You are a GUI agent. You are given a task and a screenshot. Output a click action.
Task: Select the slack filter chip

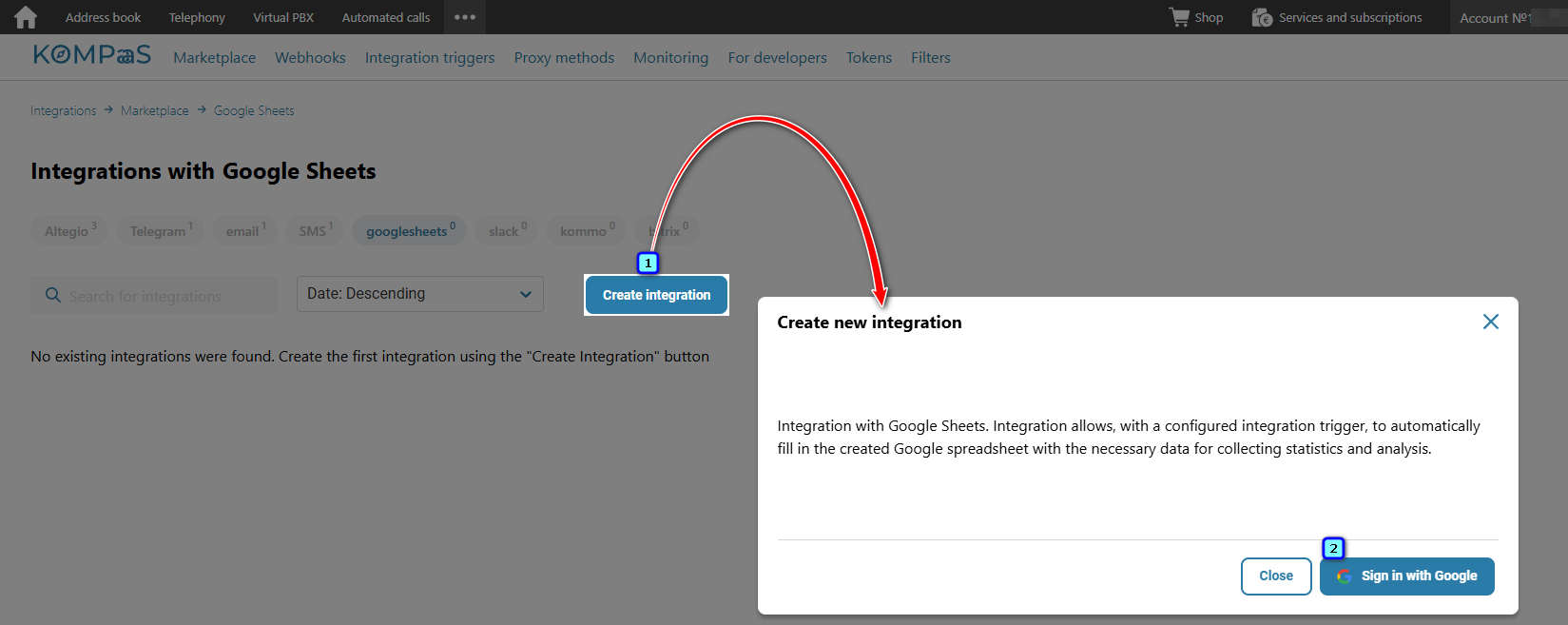tap(507, 230)
